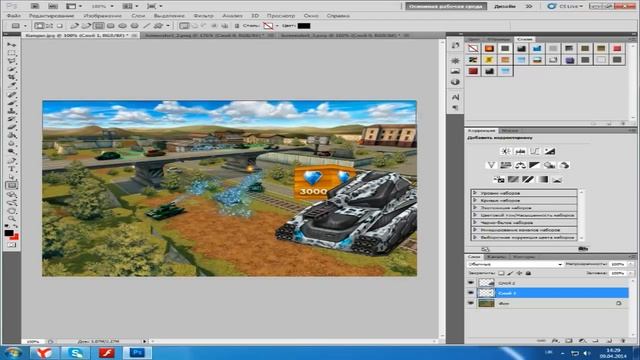The height and width of the screenshot is (360, 640).
Task: Hide the Слой 2 layer via eye icon
Action: [x=471, y=282]
